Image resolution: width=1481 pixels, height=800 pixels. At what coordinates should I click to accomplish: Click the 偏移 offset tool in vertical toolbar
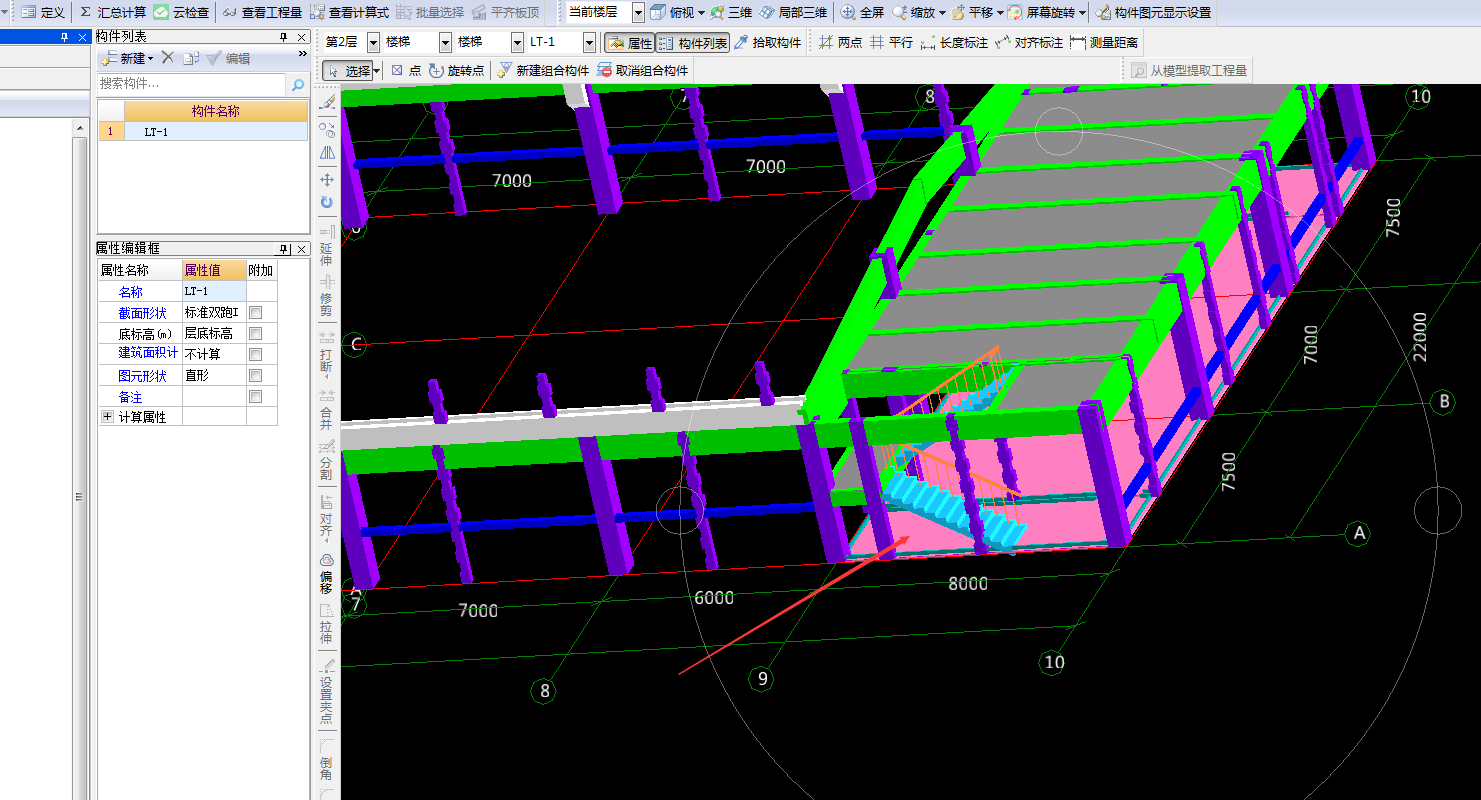[x=326, y=574]
